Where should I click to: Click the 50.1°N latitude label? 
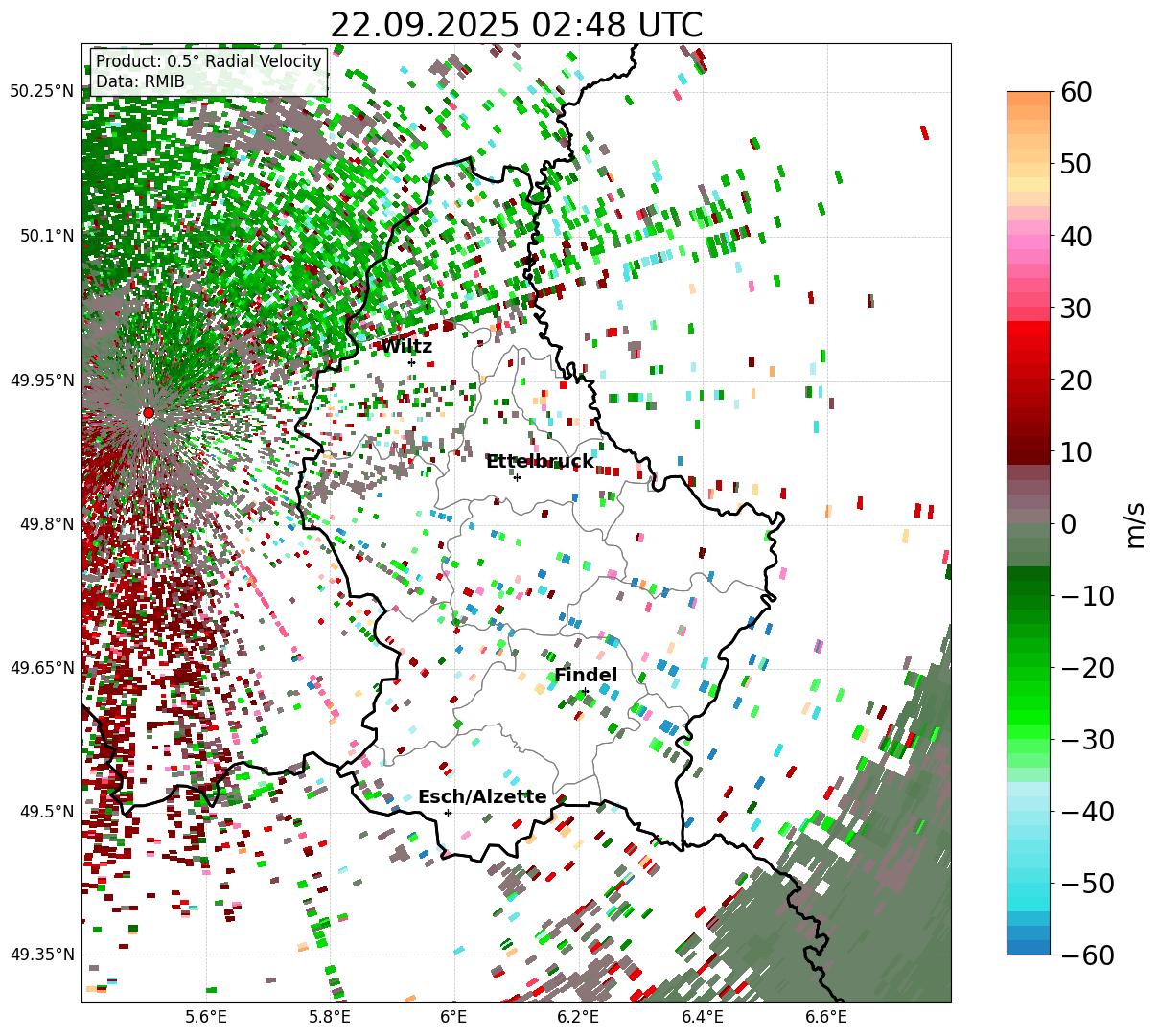coord(45,236)
